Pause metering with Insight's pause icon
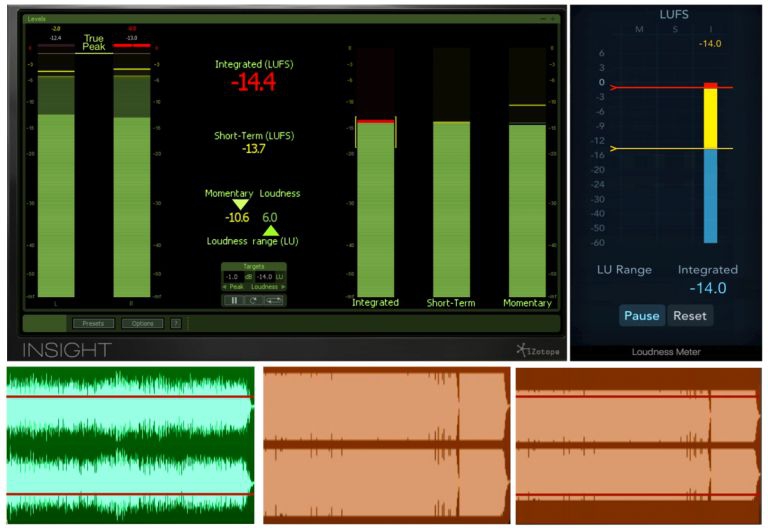The width and height of the screenshot is (768, 529). pyautogui.click(x=234, y=300)
